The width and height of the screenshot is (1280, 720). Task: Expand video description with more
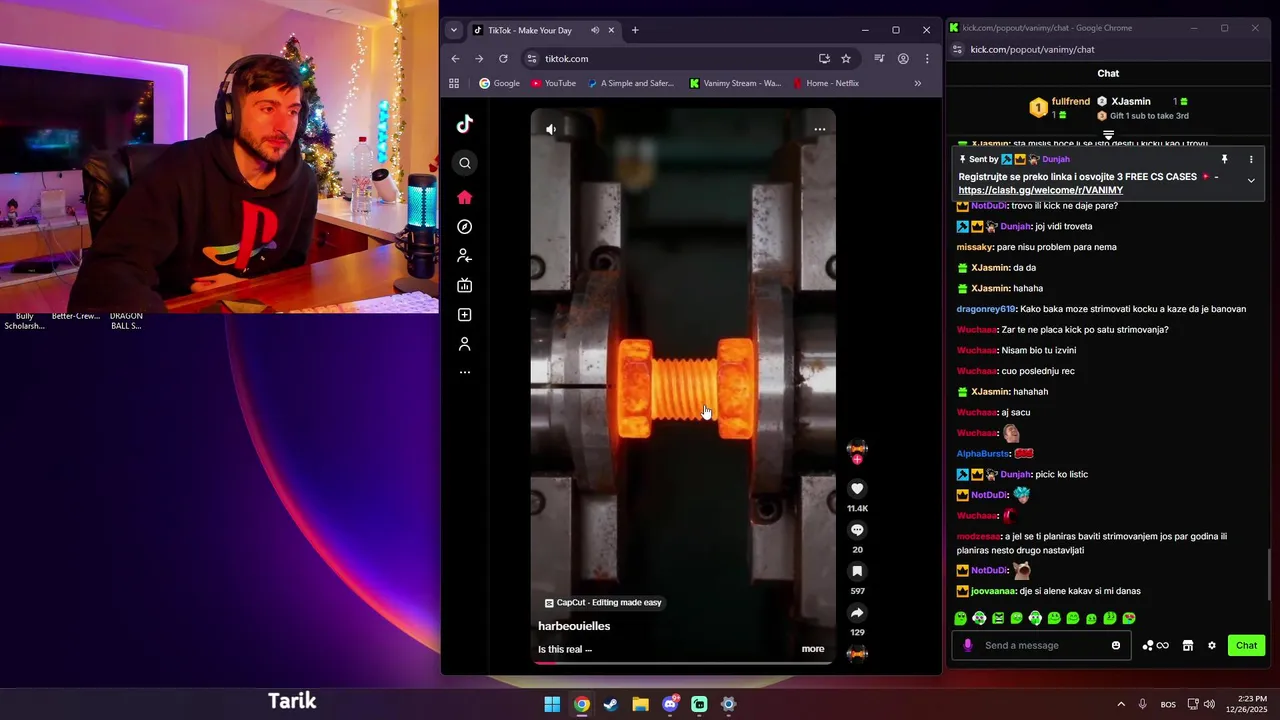[x=813, y=649]
